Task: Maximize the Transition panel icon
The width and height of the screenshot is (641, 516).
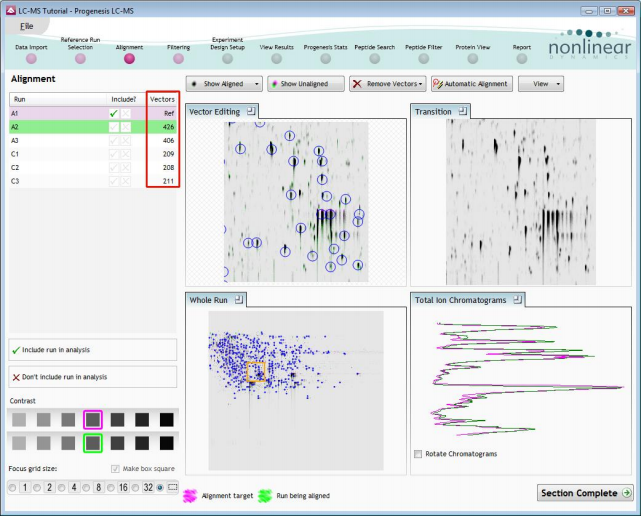Action: coord(463,111)
